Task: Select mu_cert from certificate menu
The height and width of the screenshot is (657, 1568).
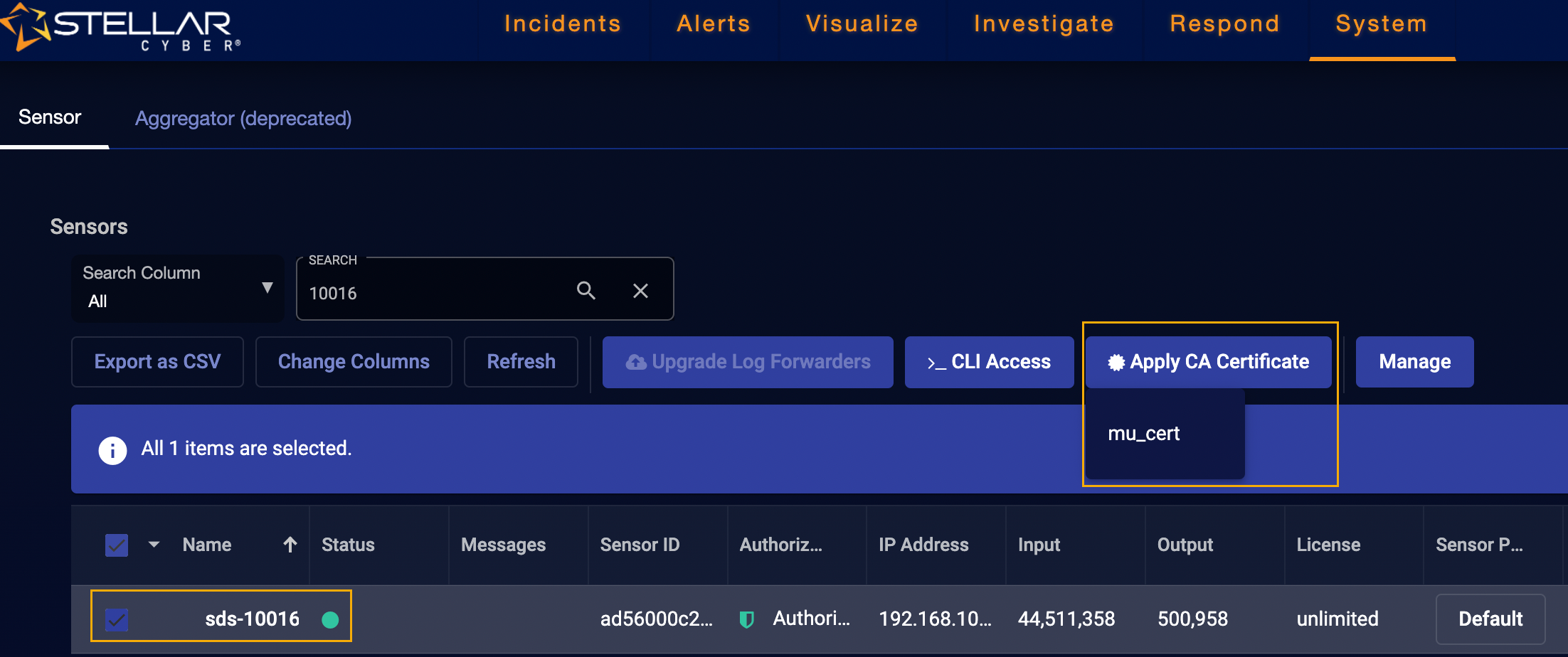Action: (x=1144, y=434)
